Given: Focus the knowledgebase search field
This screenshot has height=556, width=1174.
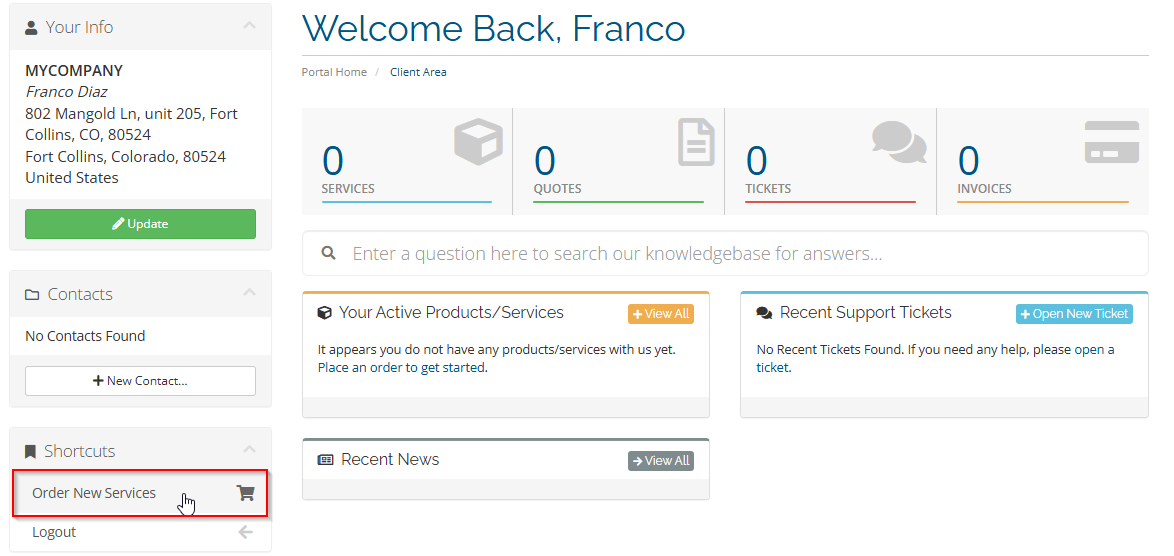Looking at the screenshot, I should tap(740, 254).
